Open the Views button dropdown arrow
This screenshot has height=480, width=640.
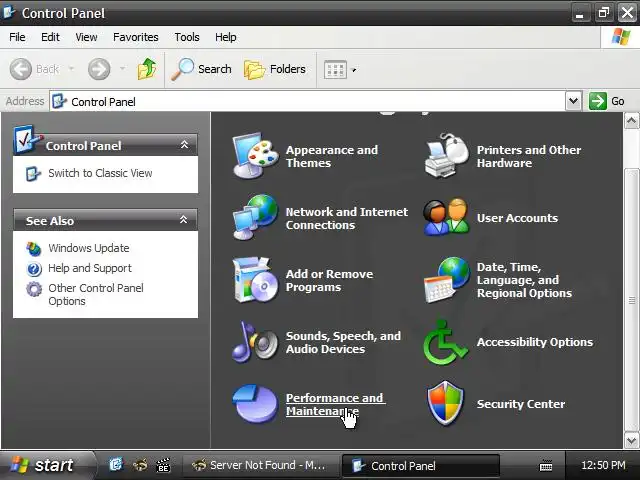point(354,70)
